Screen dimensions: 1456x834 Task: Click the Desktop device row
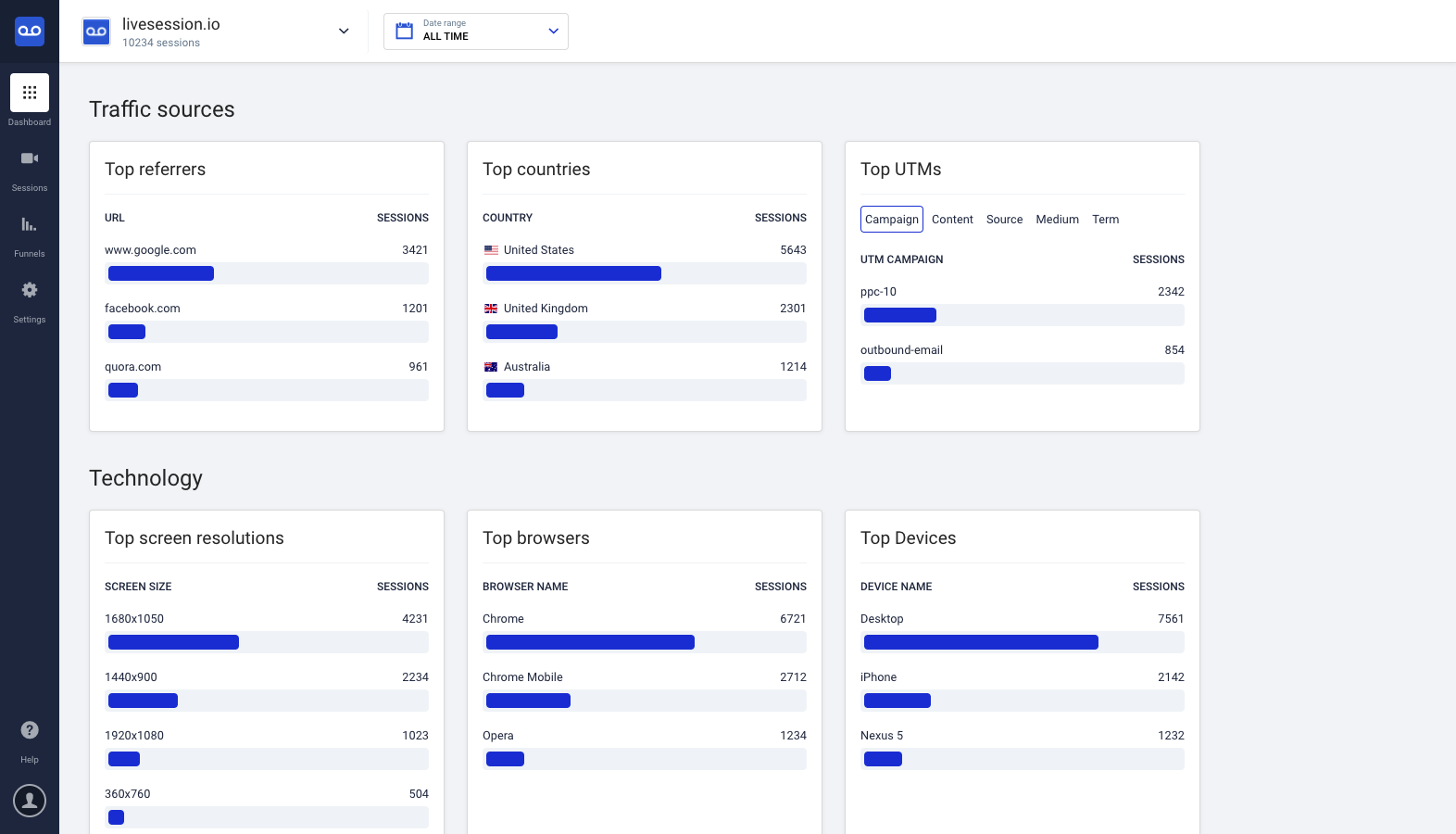[x=1023, y=632]
